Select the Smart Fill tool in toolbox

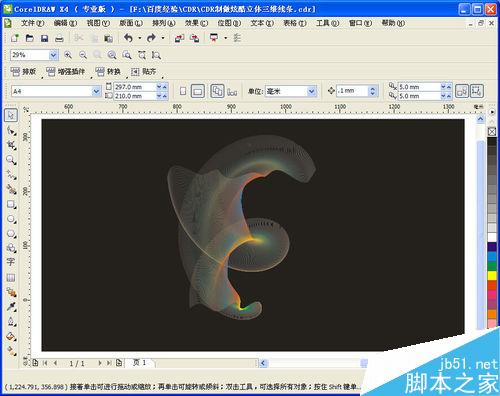click(11, 189)
